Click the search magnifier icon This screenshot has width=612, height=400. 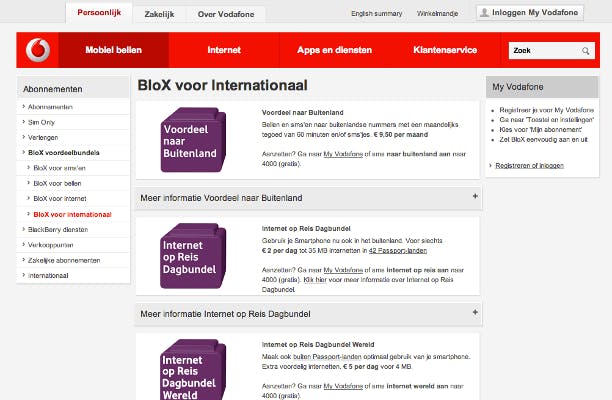point(585,51)
